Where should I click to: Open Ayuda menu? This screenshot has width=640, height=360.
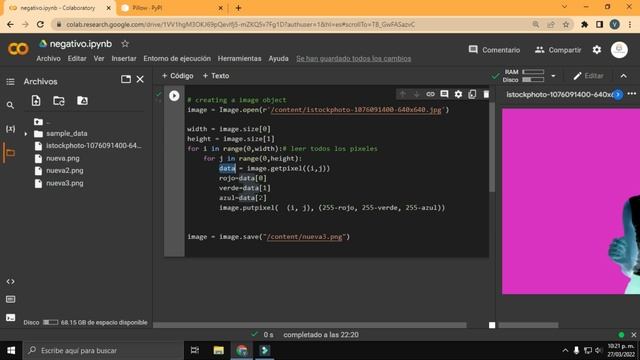click(x=278, y=59)
